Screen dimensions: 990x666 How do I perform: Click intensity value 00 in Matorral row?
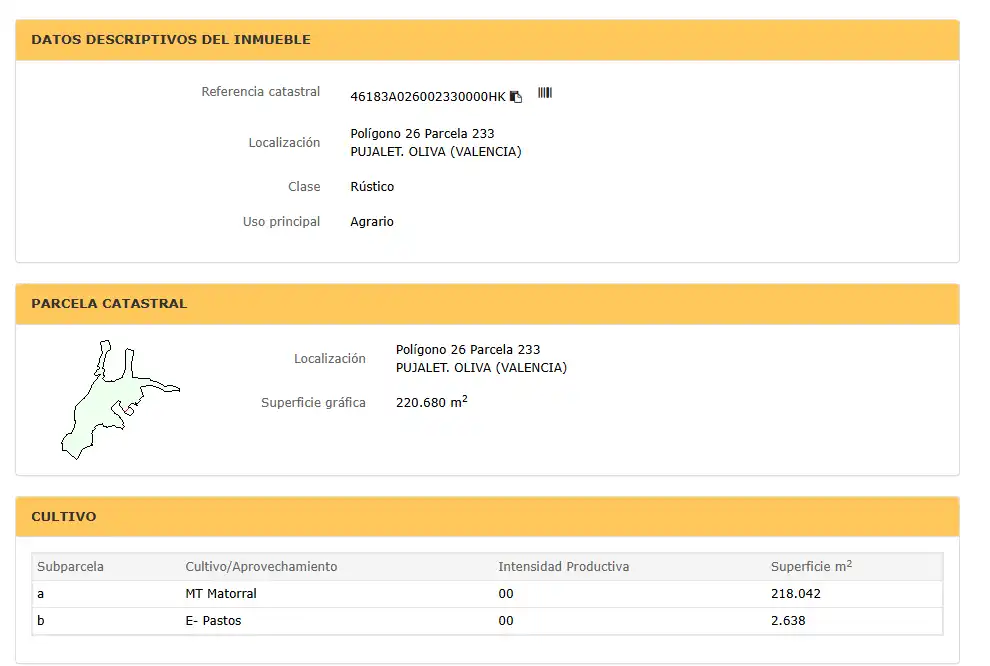coord(506,594)
